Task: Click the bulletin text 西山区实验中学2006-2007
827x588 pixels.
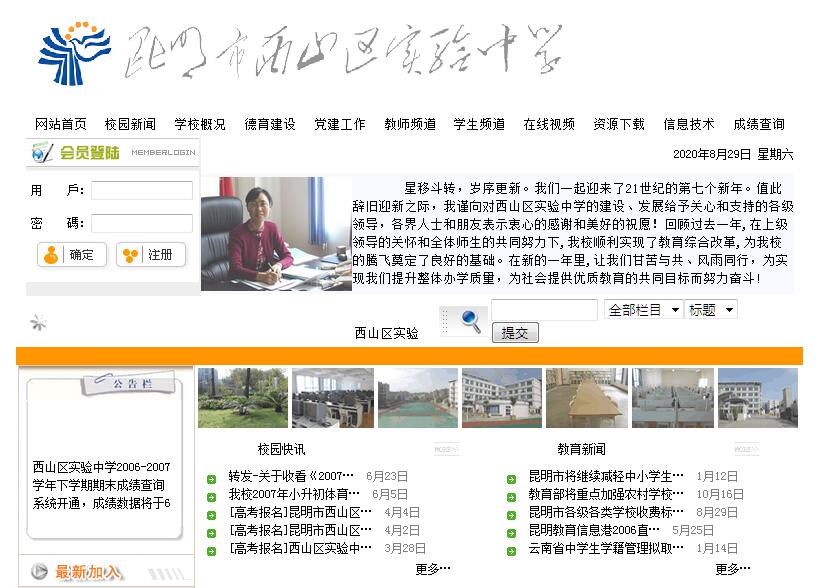Action: click(x=101, y=467)
